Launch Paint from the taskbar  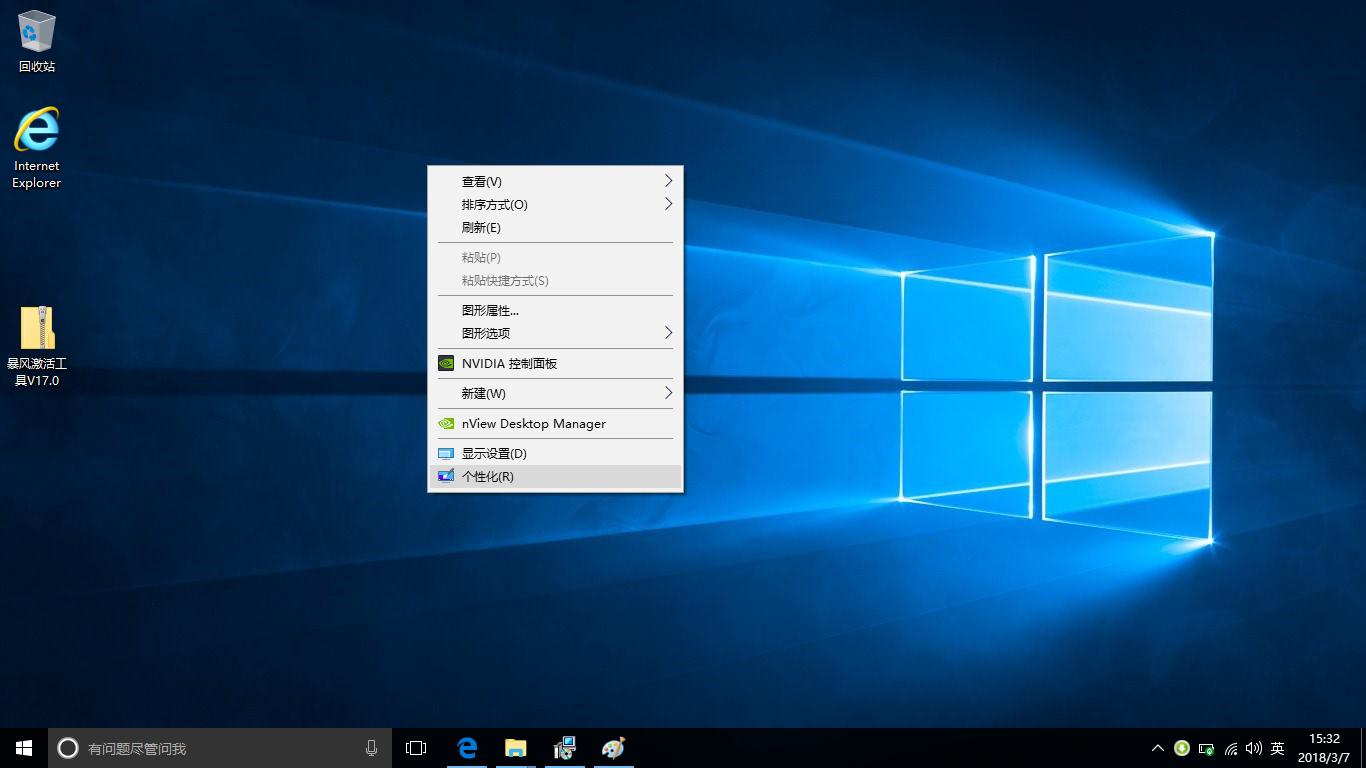coord(613,747)
